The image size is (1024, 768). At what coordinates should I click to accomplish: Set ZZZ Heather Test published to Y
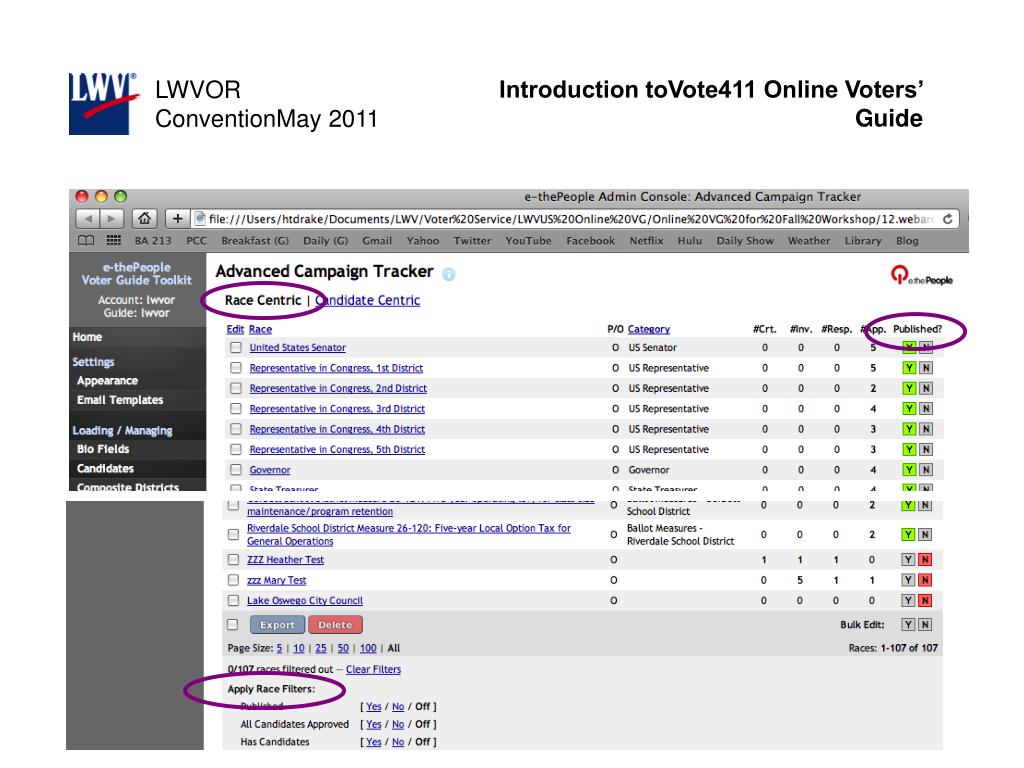(908, 560)
